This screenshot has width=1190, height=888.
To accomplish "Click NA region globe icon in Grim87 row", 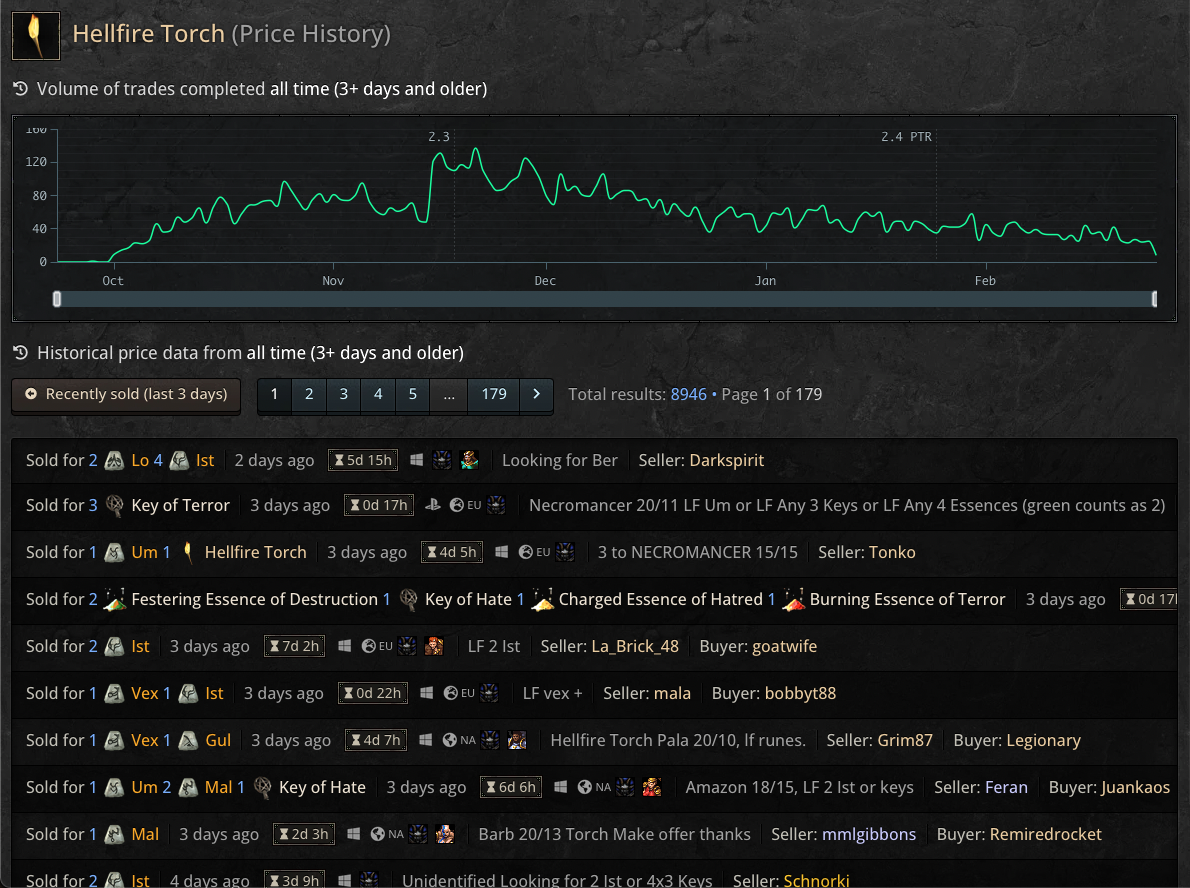I will click(x=450, y=740).
